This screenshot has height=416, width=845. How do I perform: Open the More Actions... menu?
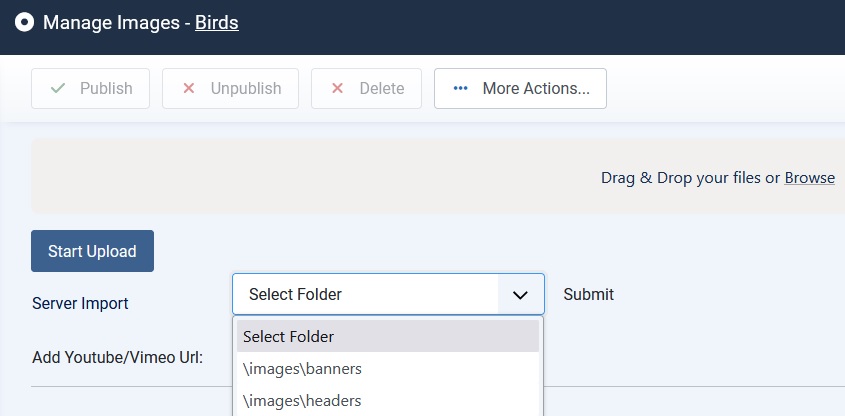pos(521,88)
